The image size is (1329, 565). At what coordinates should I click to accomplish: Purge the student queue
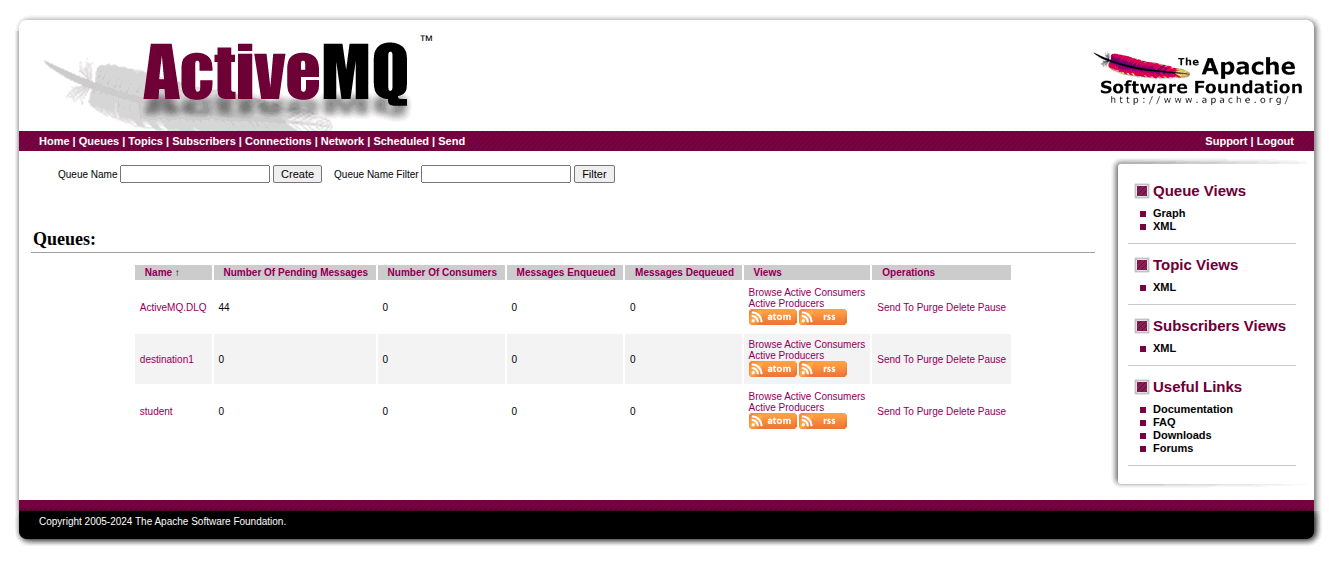click(x=930, y=411)
